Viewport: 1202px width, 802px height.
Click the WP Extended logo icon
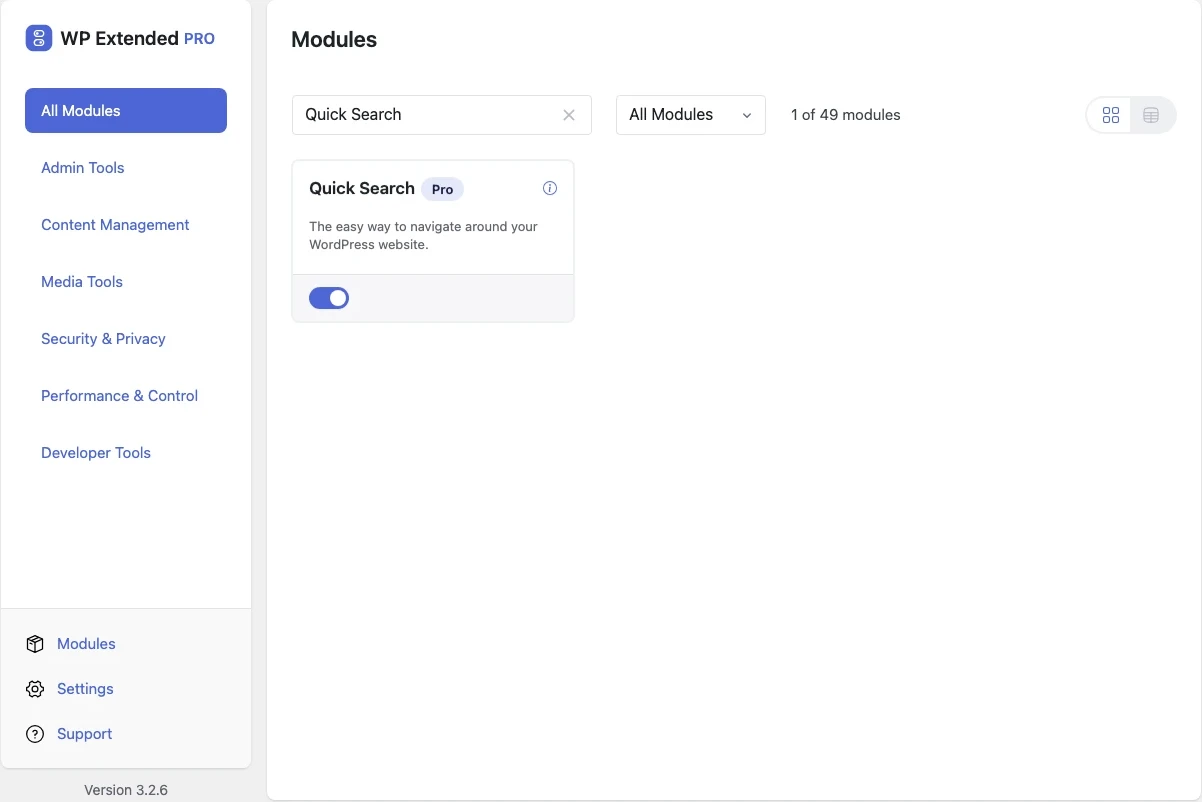coord(39,38)
